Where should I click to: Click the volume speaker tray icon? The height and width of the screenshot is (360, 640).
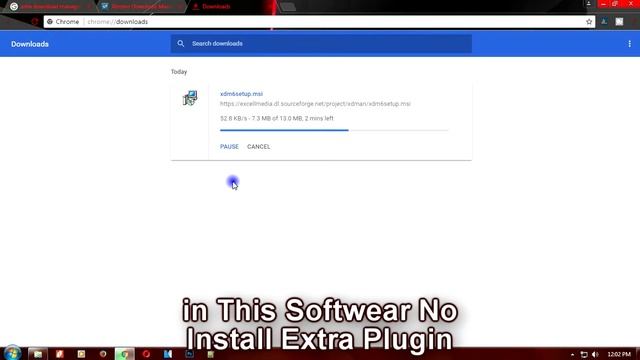pyautogui.click(x=595, y=354)
